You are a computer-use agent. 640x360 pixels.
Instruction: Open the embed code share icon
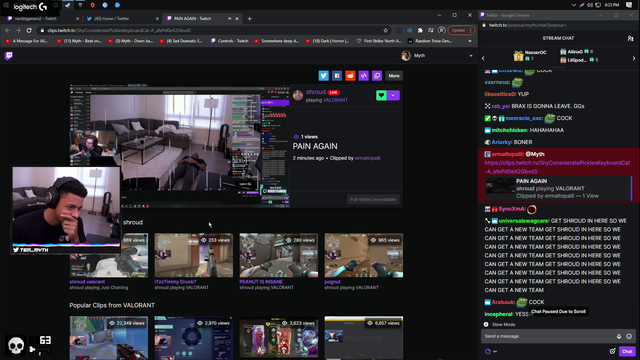pos(364,76)
